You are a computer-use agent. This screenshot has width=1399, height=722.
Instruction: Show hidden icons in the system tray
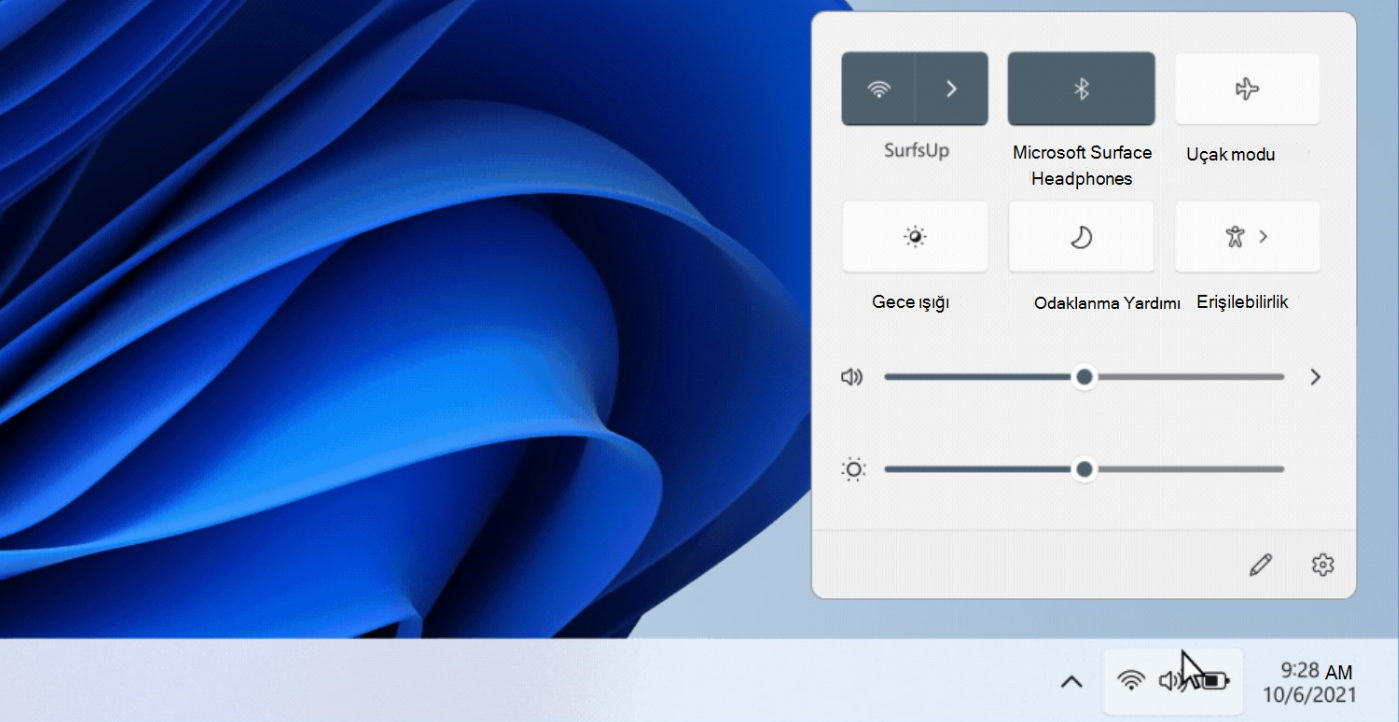[x=1071, y=681]
